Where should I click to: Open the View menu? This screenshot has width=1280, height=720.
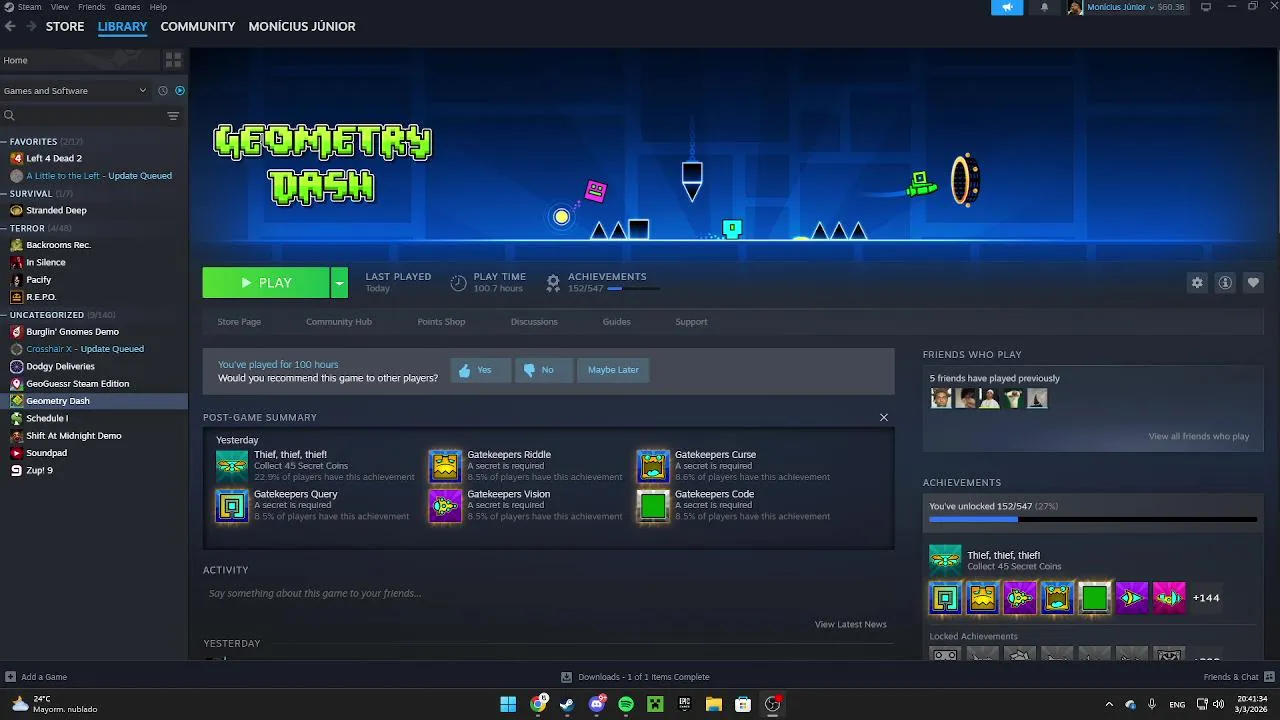[x=60, y=7]
